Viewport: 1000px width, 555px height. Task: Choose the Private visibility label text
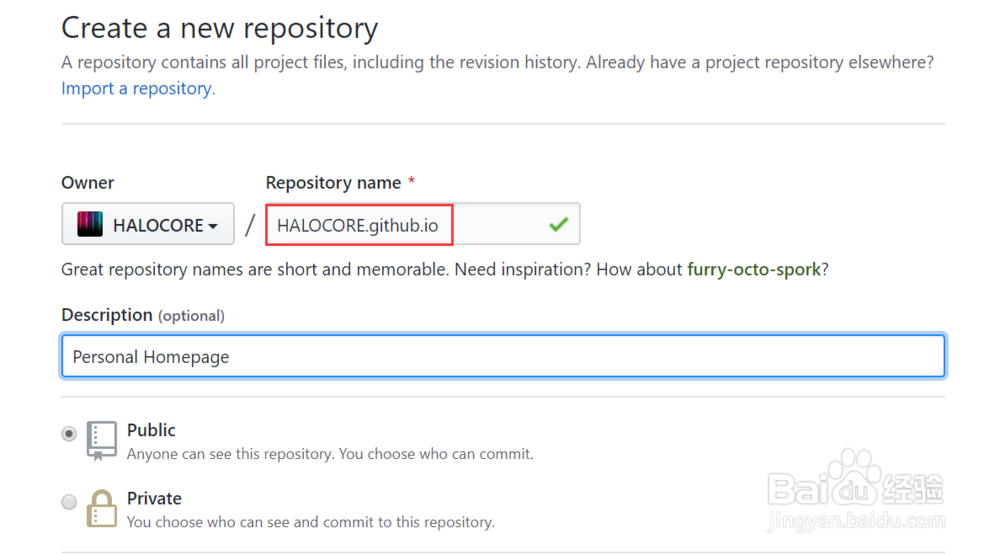154,498
